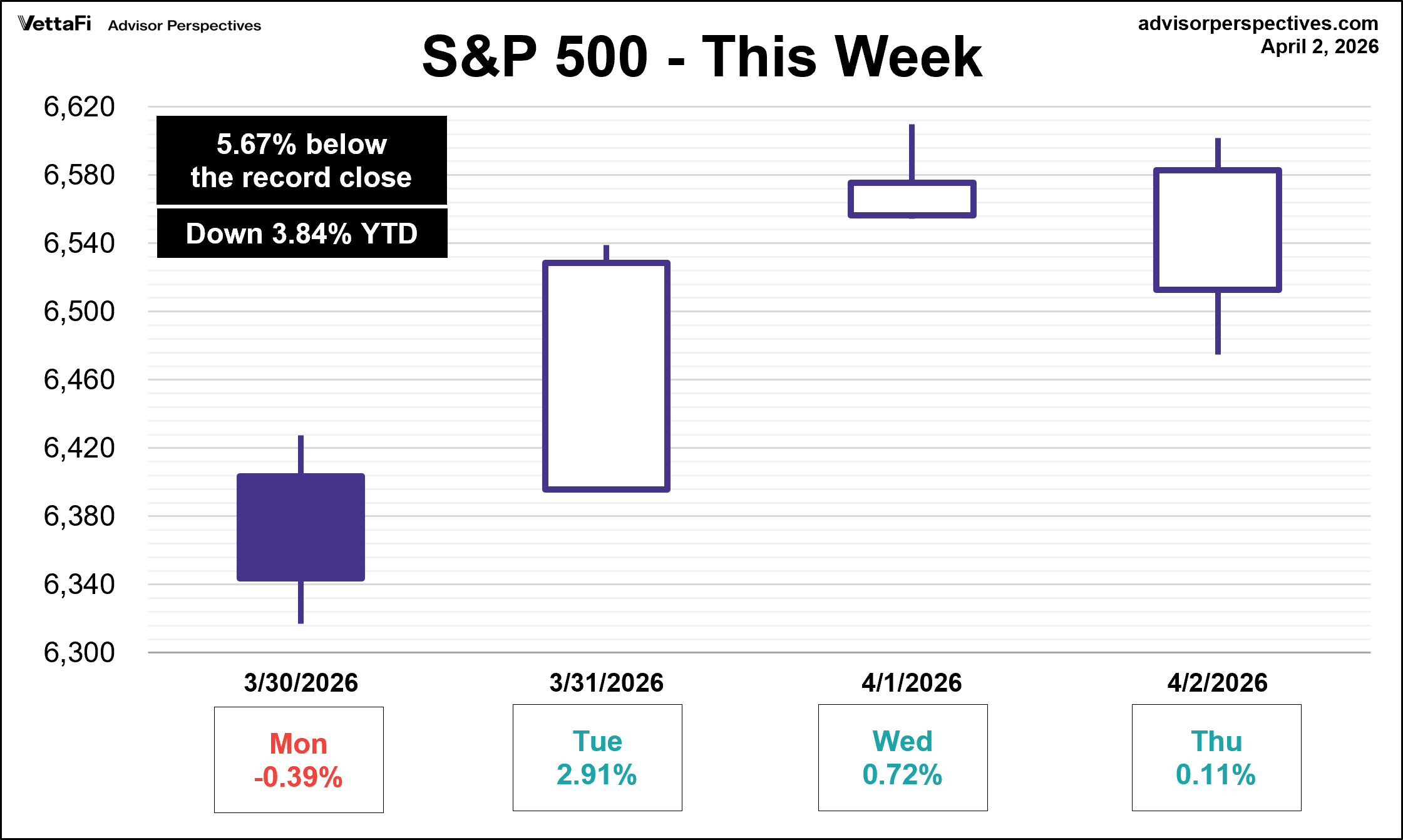Screen dimensions: 1403x840
Task: Click the Mon -0.39% box
Action: pos(299,760)
